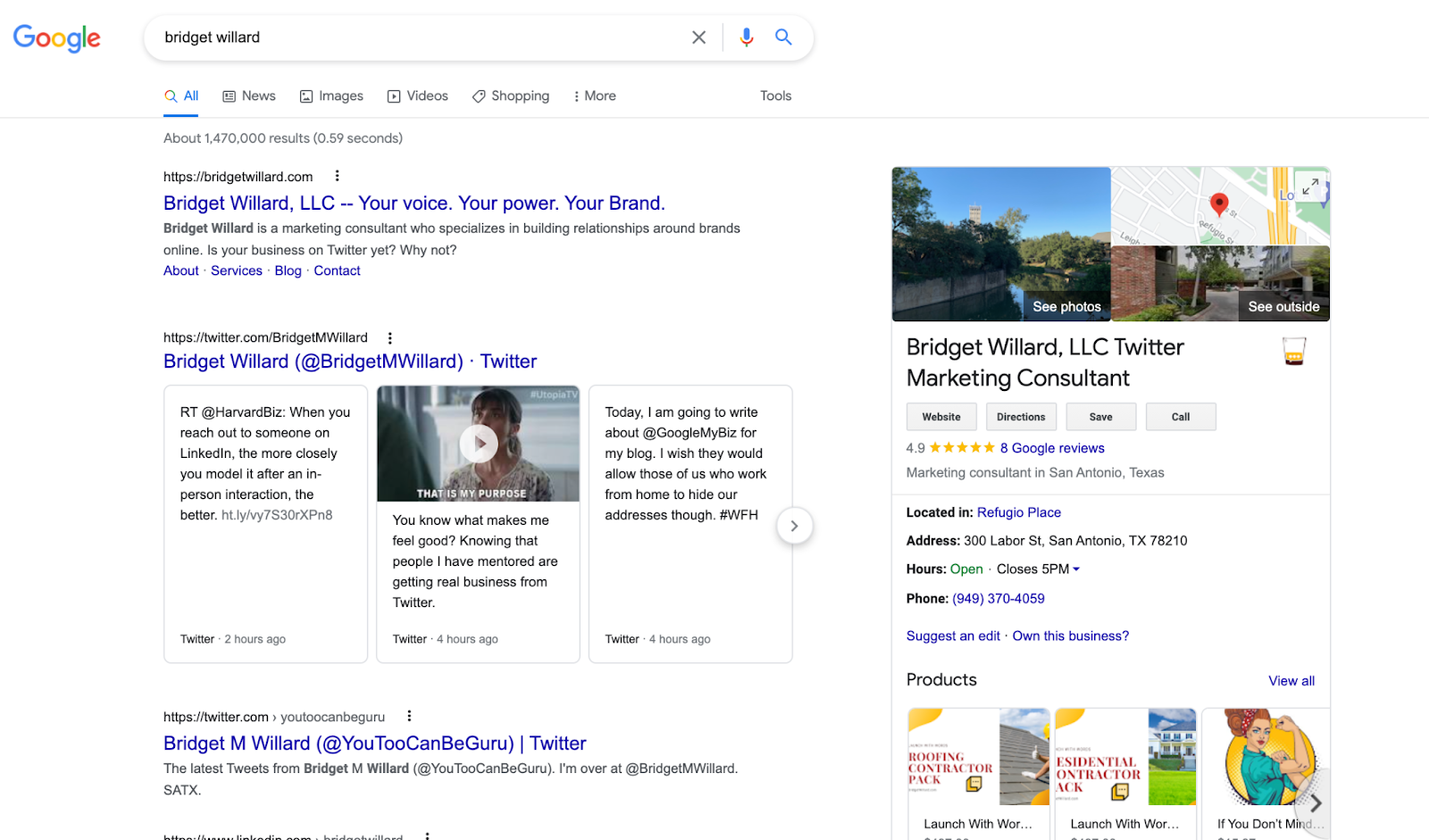The width and height of the screenshot is (1429, 840).
Task: Click View all products link
Action: point(1291,680)
